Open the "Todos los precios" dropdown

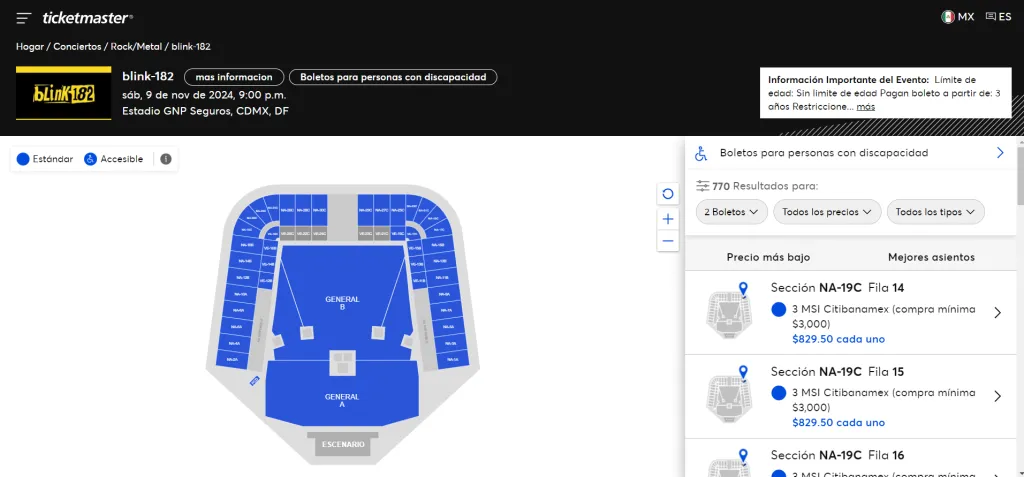829,212
